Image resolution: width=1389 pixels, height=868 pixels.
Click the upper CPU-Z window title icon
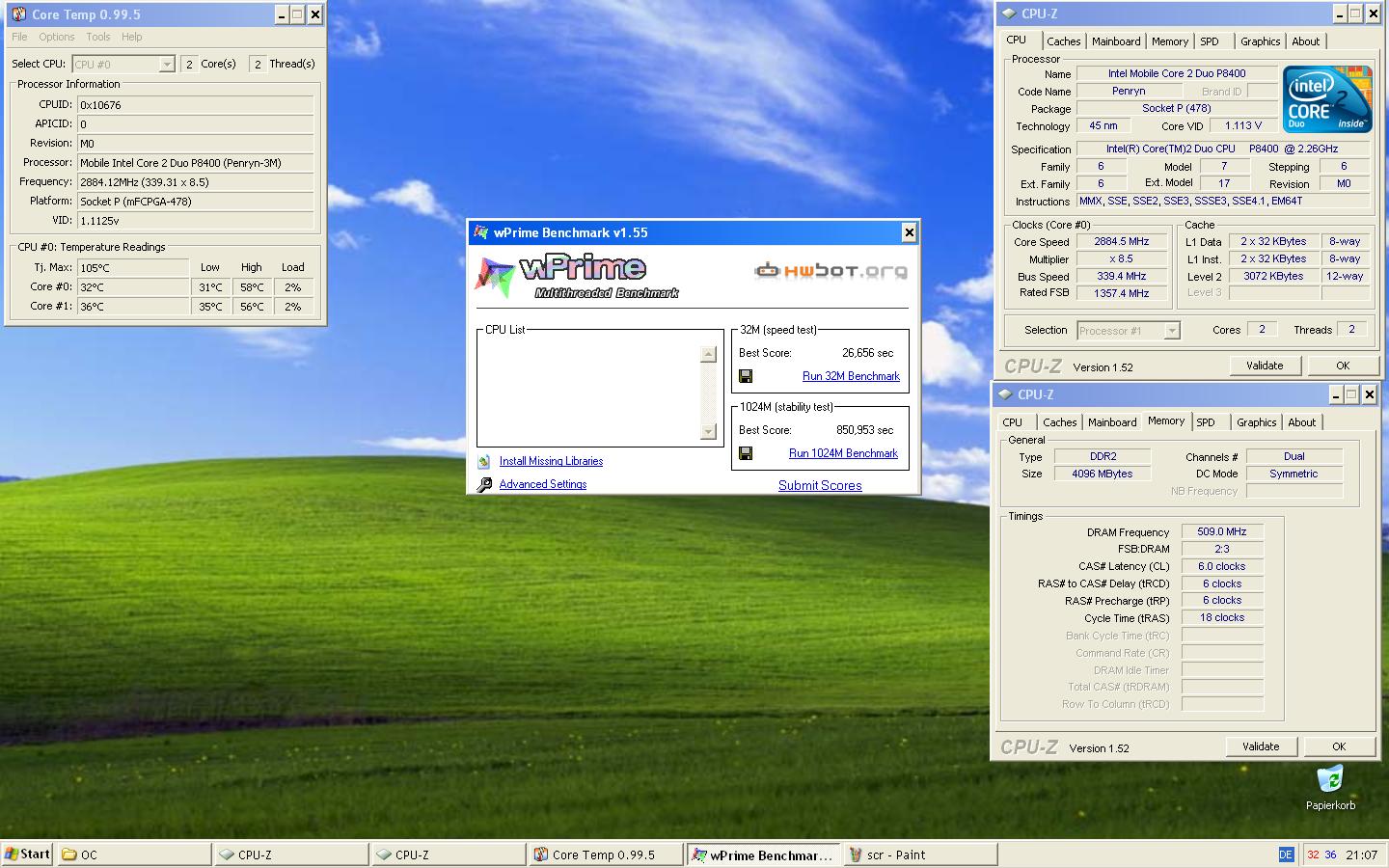[1009, 14]
